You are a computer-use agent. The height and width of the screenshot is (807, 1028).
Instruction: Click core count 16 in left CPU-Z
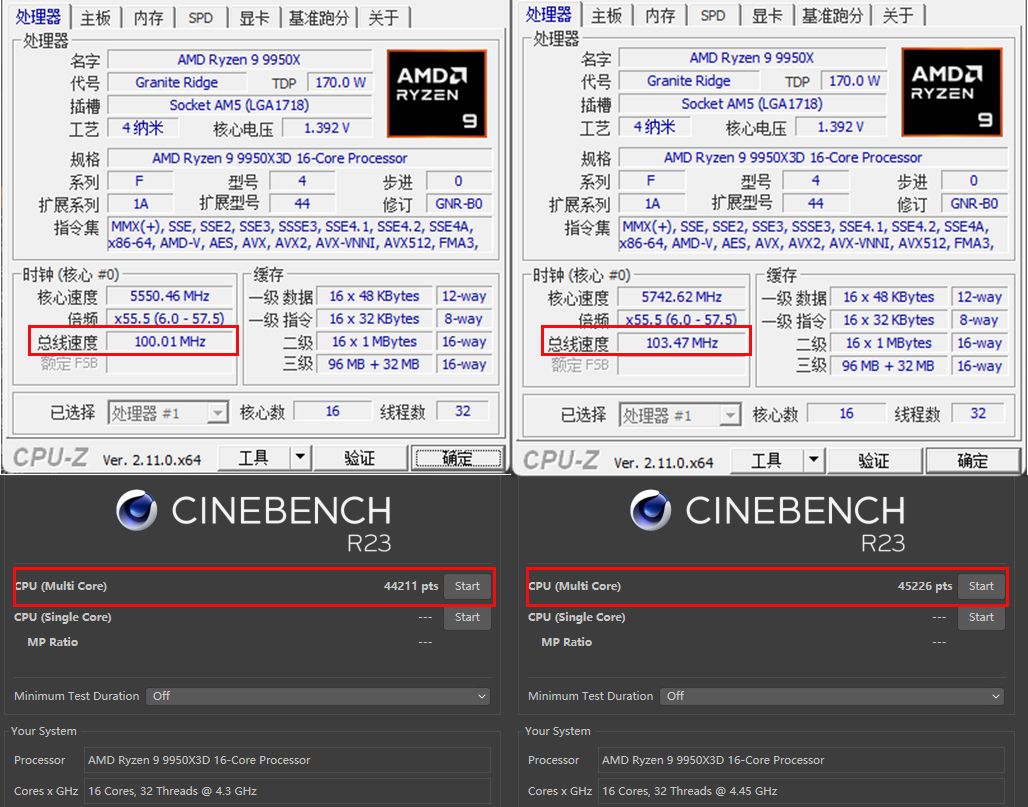pos(332,411)
